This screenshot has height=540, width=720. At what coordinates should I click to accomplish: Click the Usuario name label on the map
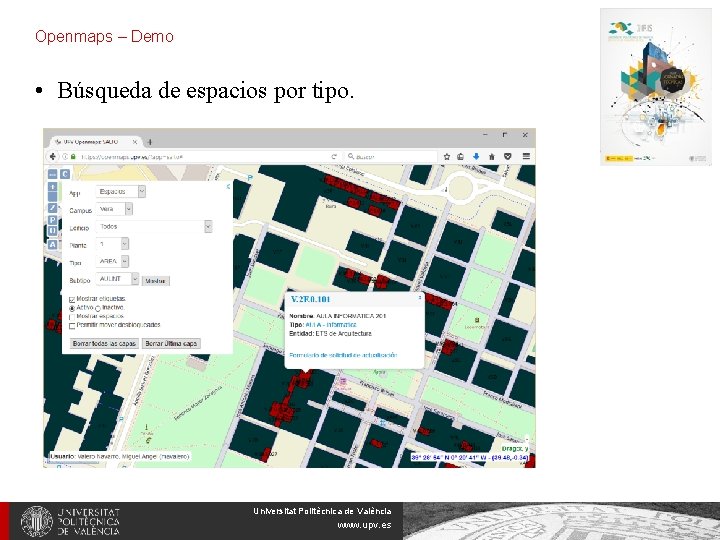pyautogui.click(x=119, y=456)
